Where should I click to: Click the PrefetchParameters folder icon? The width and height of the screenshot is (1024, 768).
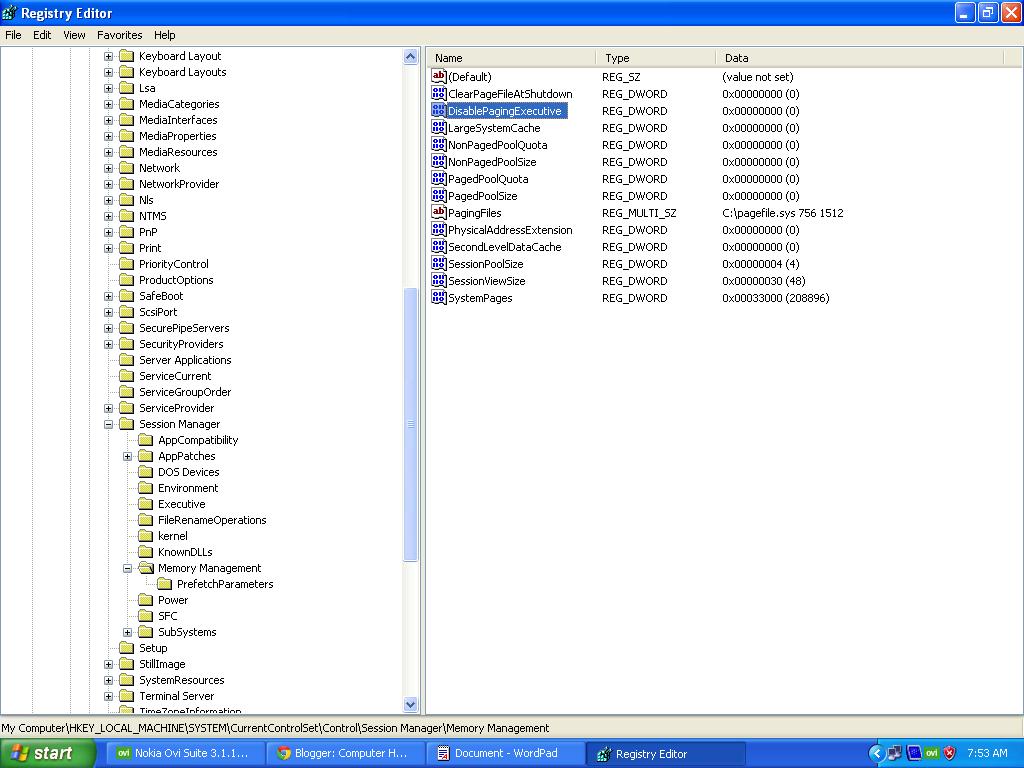point(166,584)
